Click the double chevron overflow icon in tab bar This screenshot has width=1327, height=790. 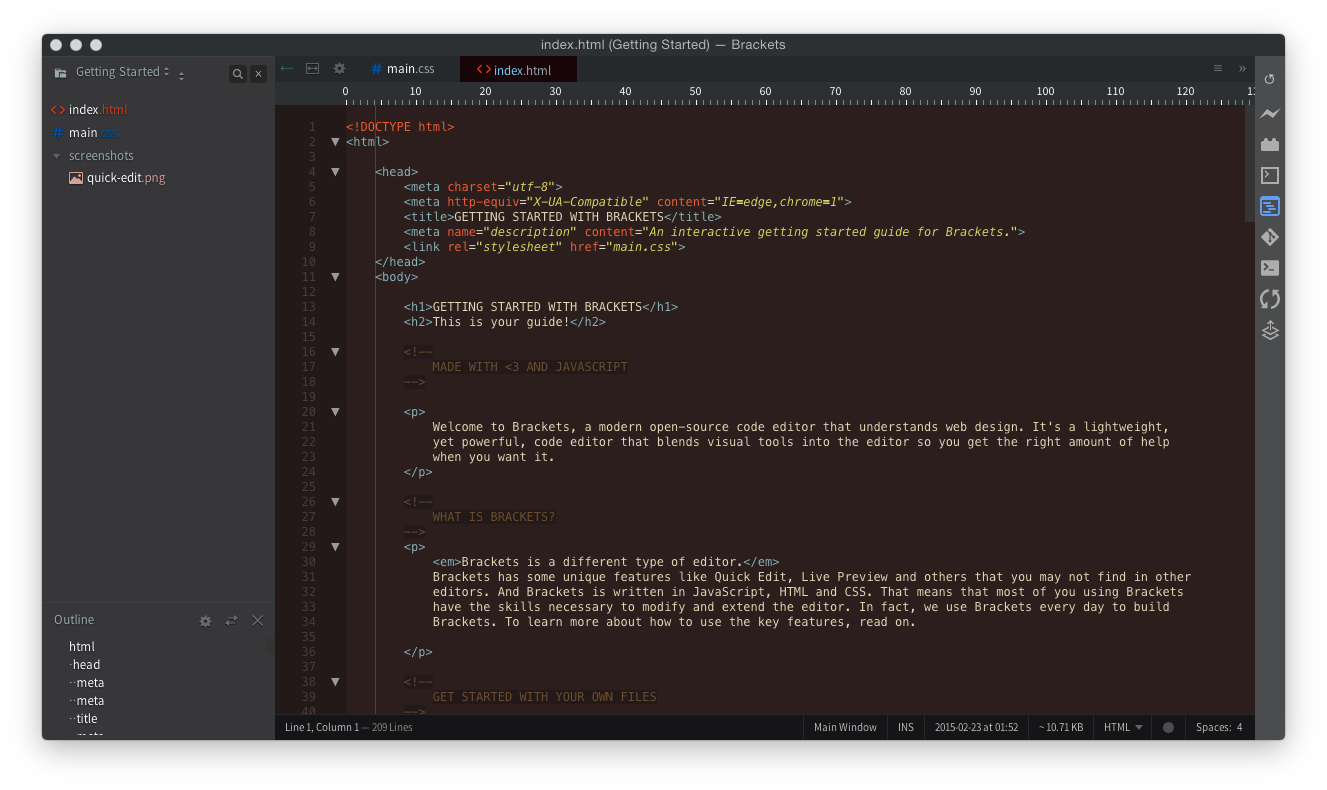pos(1242,69)
